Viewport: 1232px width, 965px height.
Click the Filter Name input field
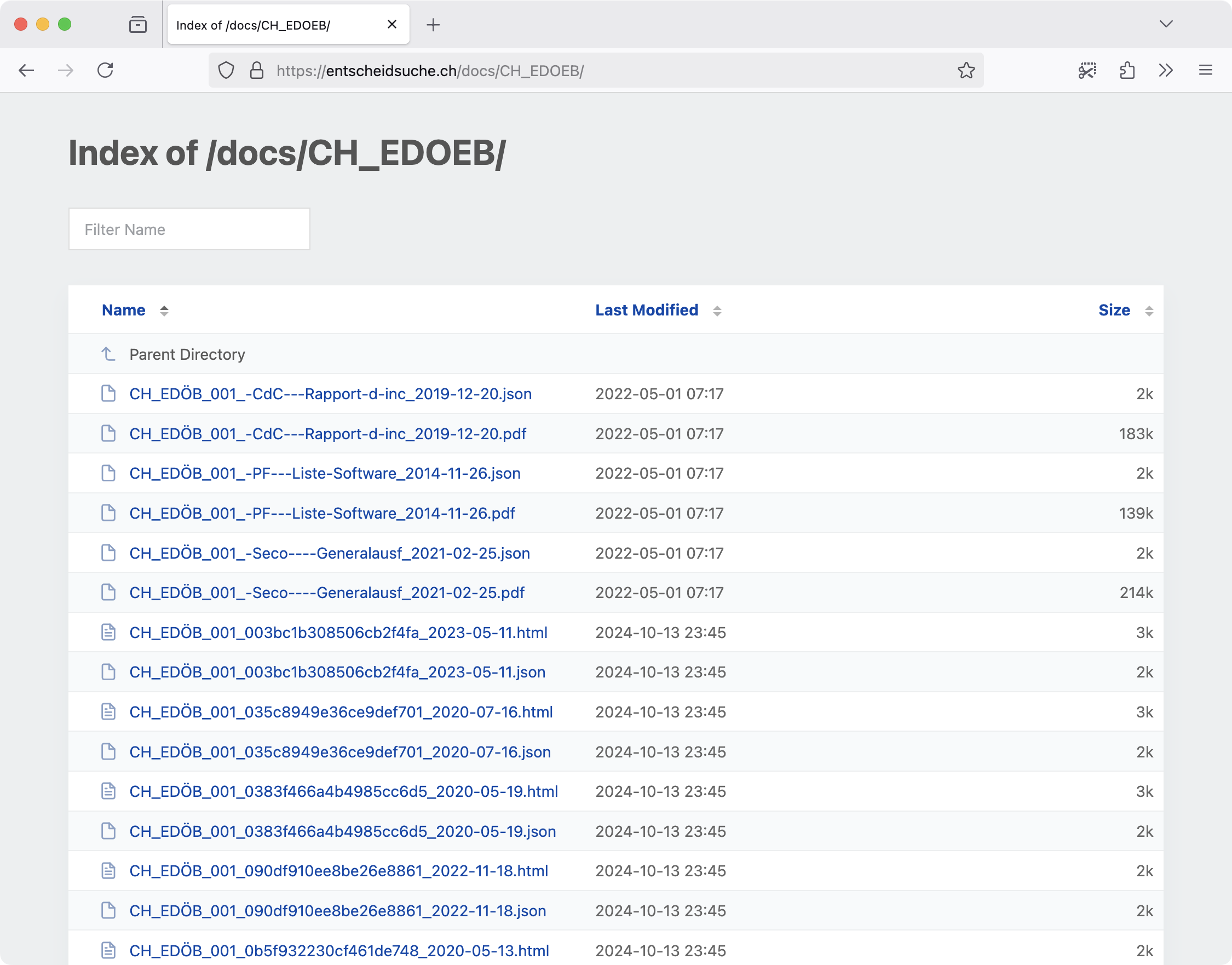click(x=189, y=229)
